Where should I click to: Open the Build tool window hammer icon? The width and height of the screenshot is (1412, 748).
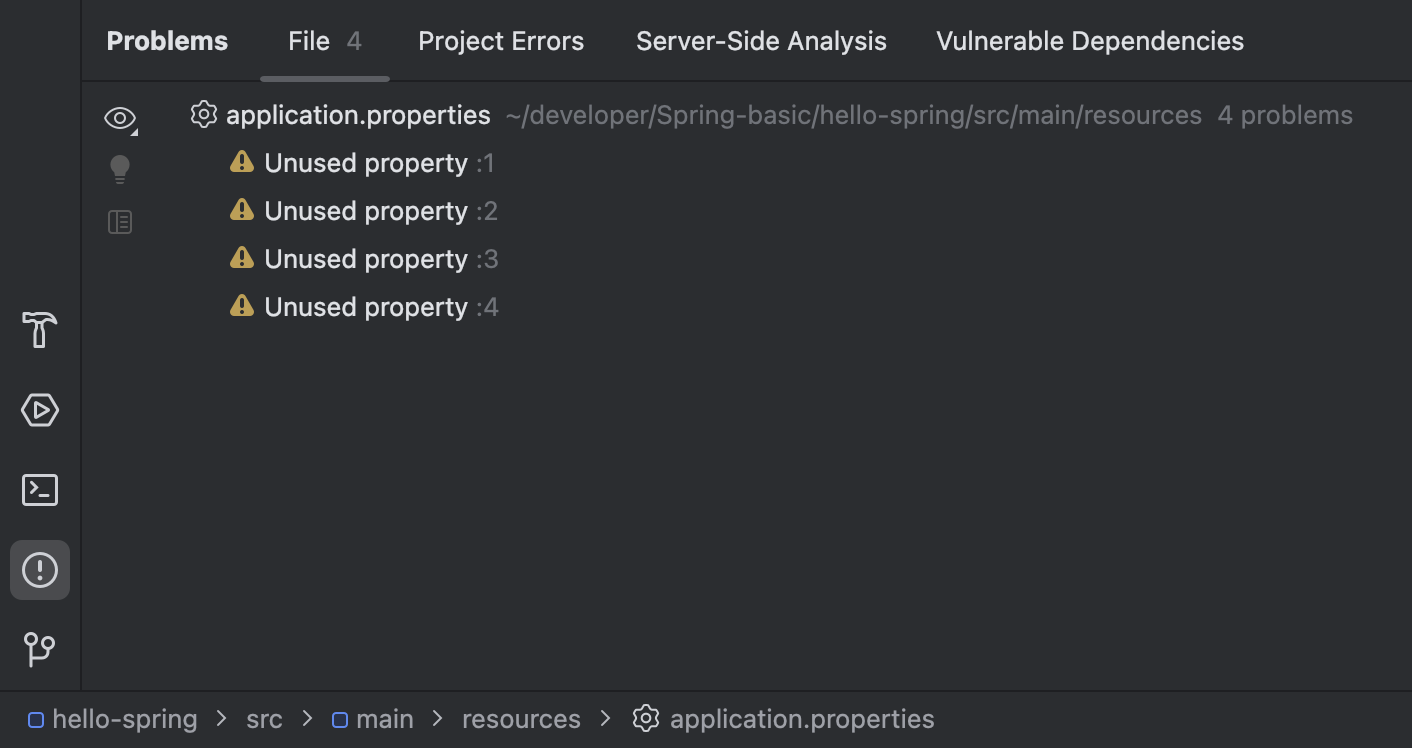[x=40, y=330]
